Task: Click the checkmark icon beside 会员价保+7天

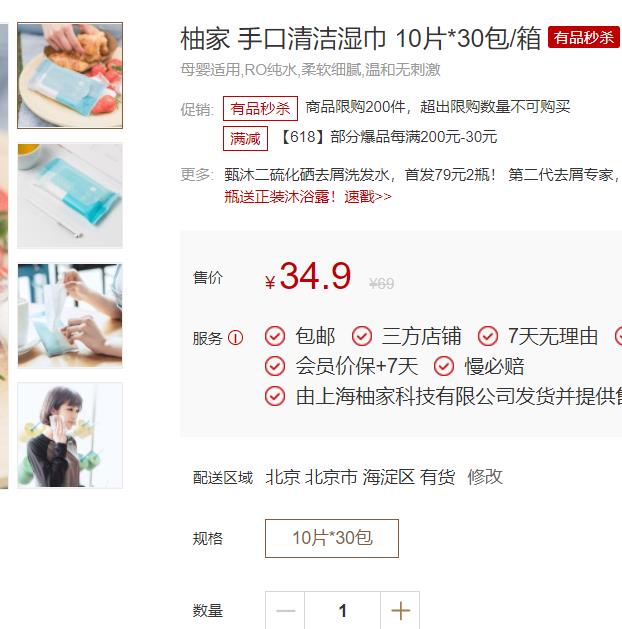Action: (275, 366)
